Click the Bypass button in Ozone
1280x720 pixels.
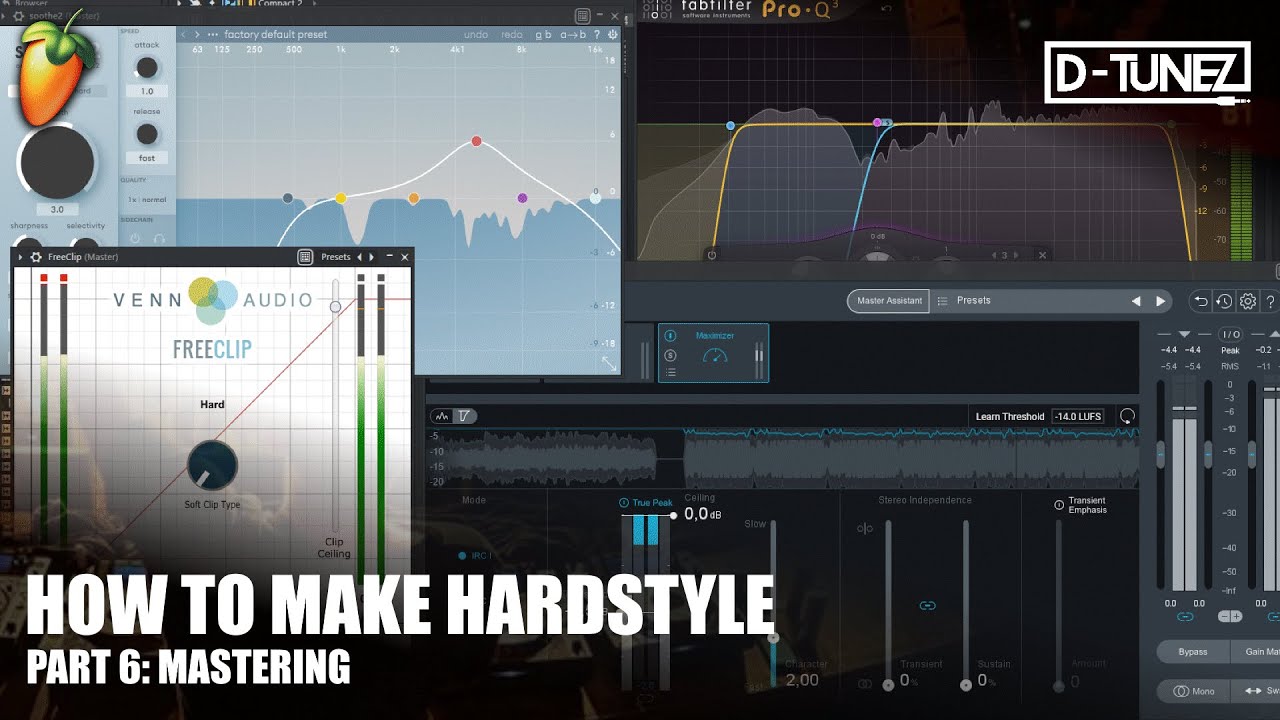[1192, 652]
